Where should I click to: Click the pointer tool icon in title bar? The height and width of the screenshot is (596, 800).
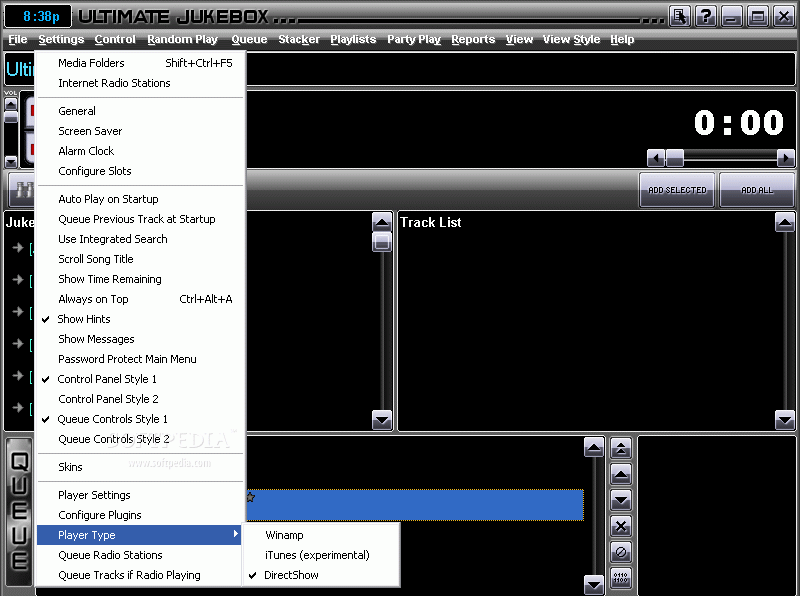pos(680,16)
